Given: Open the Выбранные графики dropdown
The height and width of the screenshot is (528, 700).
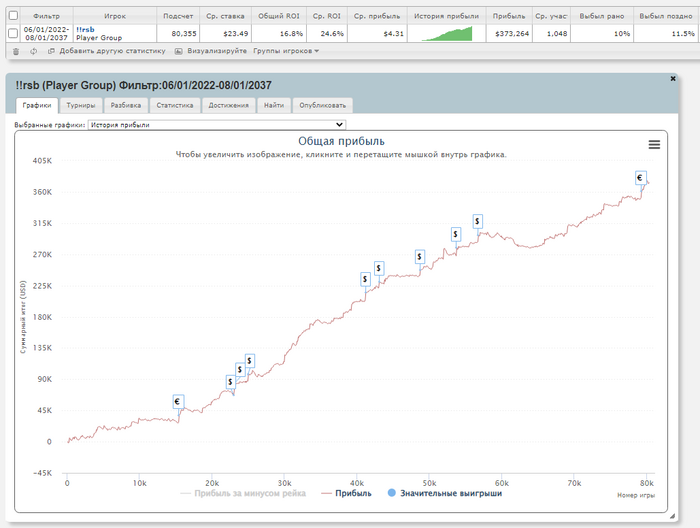Looking at the screenshot, I should tap(217, 125).
